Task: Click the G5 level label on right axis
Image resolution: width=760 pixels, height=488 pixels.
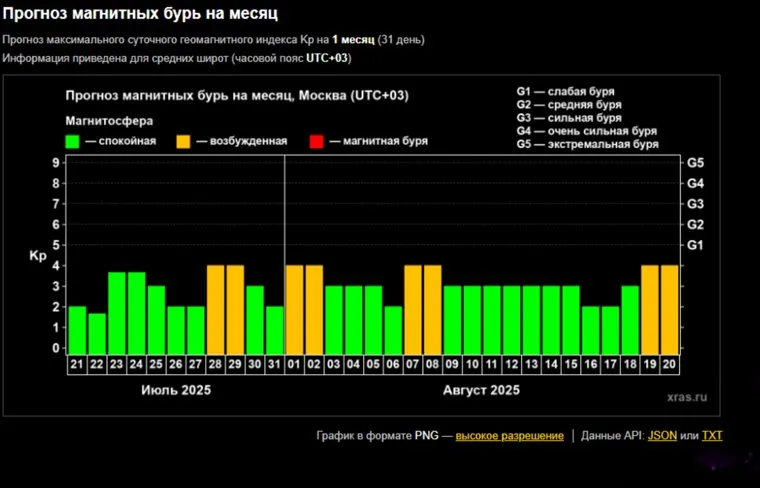Action: [x=695, y=162]
